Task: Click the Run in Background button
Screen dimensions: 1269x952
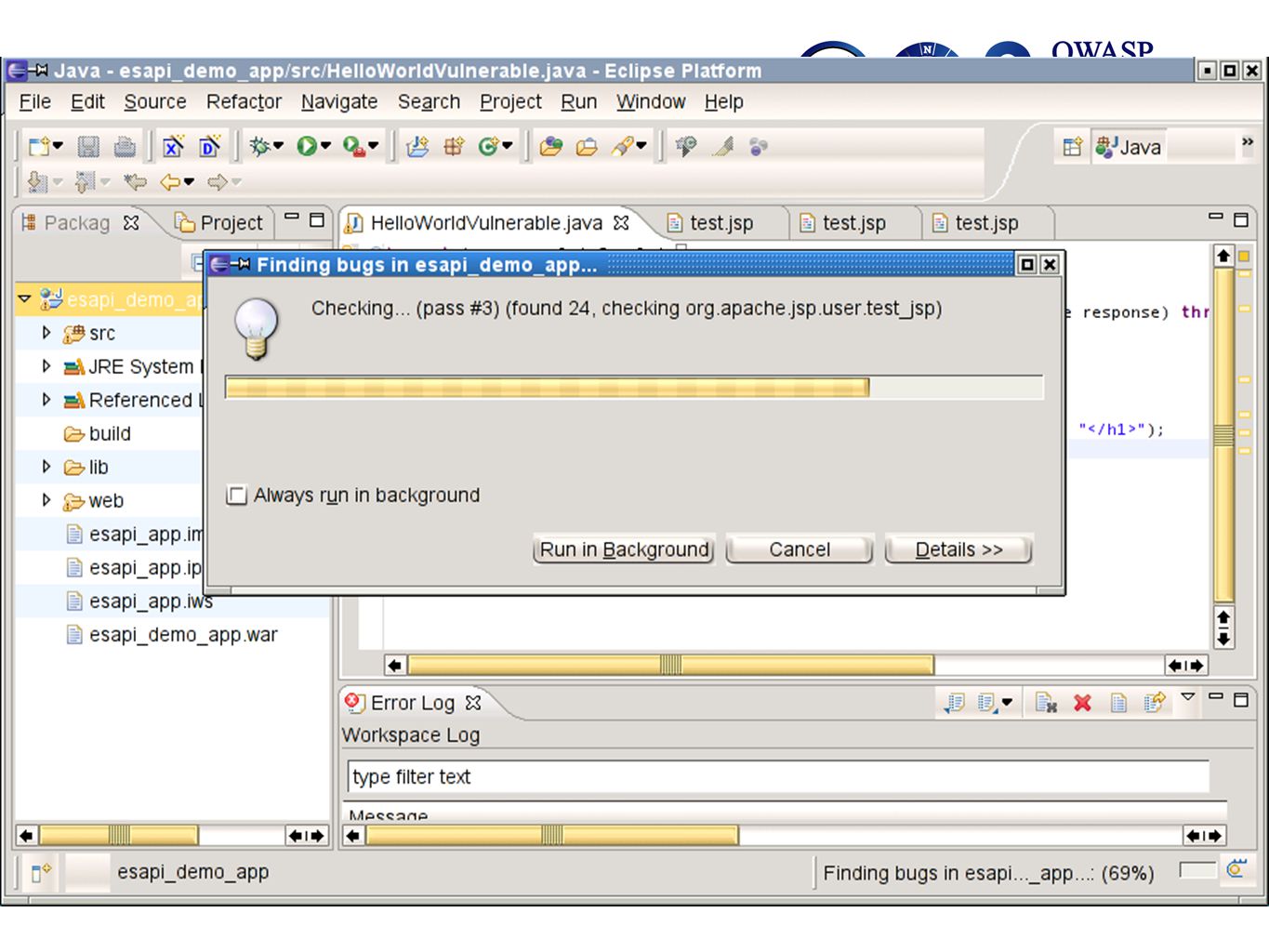Action: click(625, 549)
